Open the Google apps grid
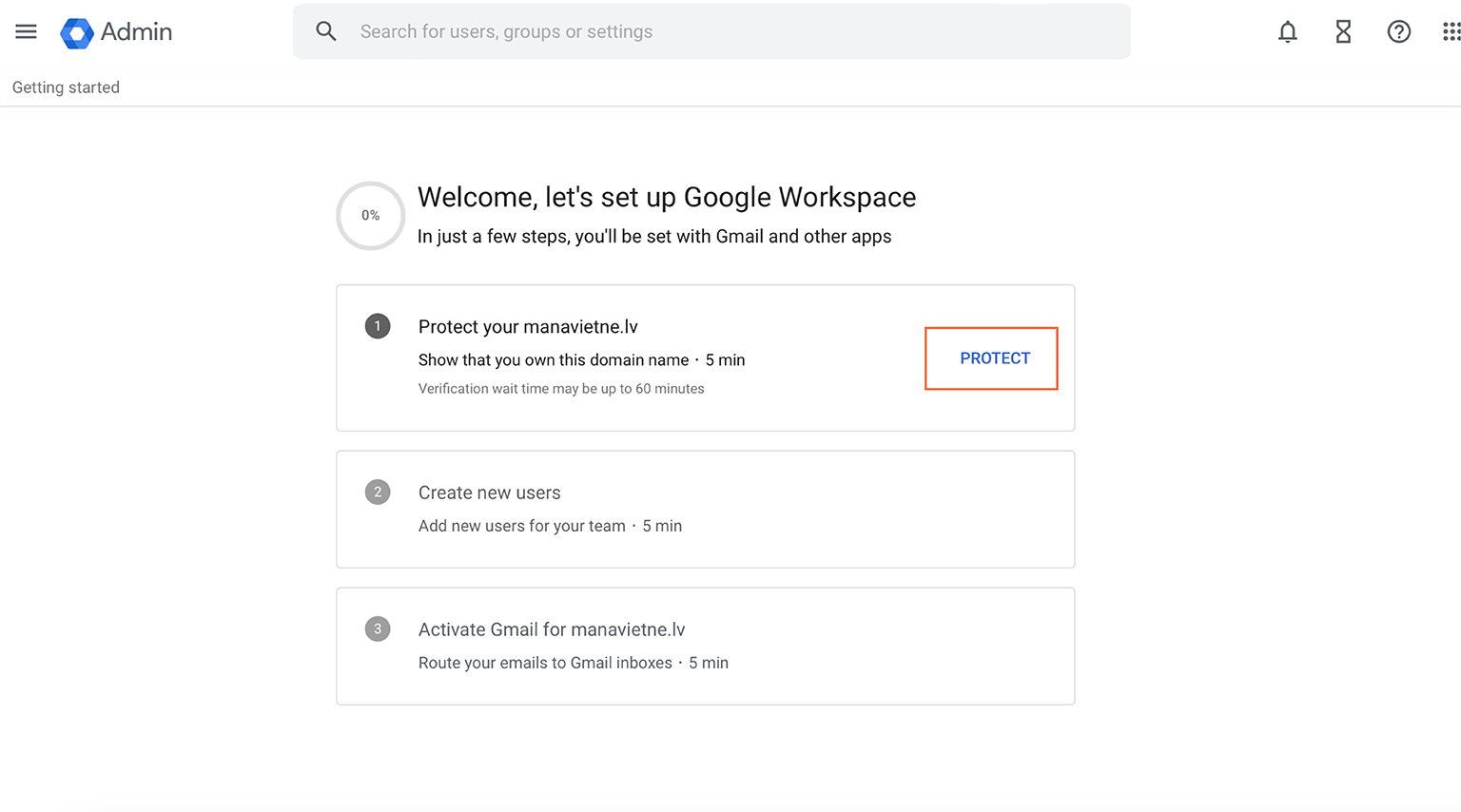 click(x=1451, y=32)
